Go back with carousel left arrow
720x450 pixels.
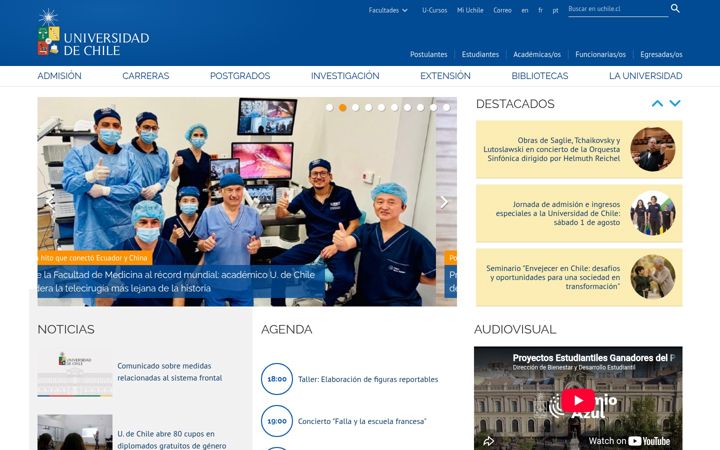coord(50,202)
